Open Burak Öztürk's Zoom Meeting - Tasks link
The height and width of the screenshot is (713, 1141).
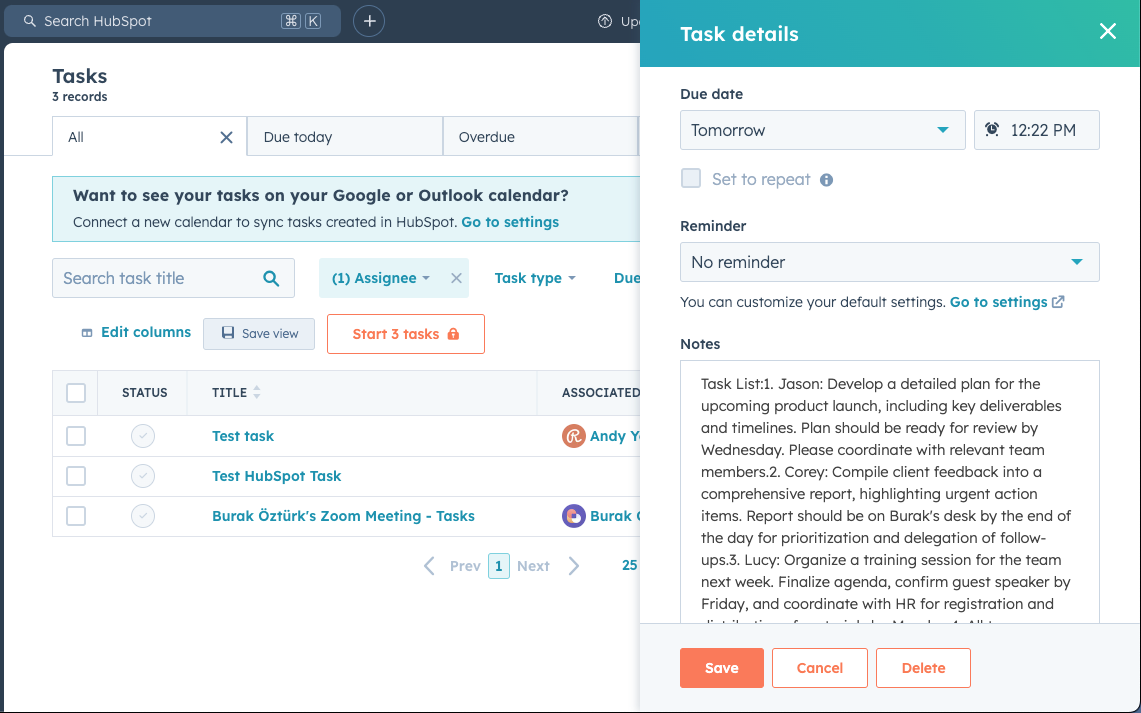(x=343, y=516)
